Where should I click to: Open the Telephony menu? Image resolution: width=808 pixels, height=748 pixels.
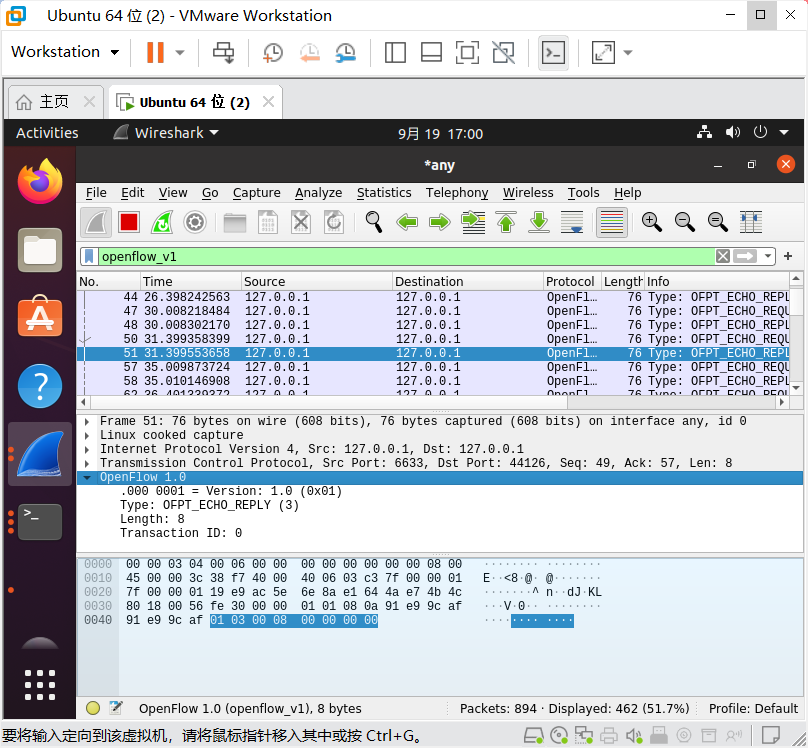(x=457, y=193)
